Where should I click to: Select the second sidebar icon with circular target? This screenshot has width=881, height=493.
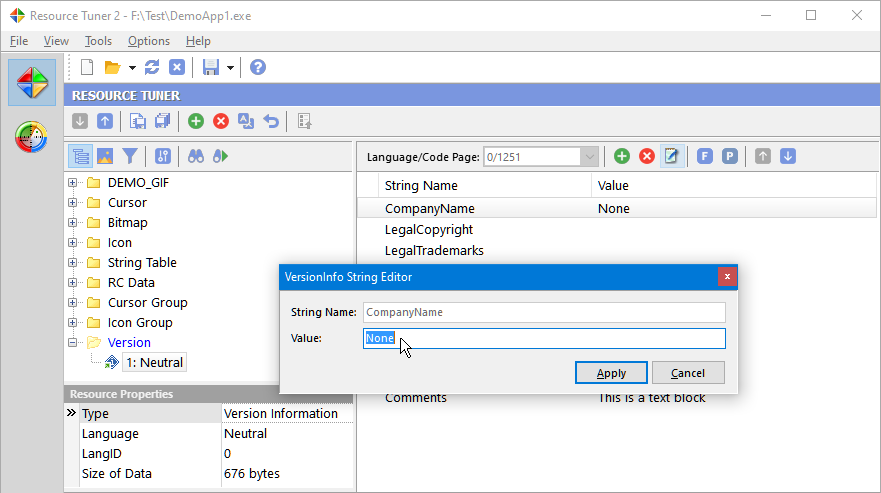coord(31,137)
